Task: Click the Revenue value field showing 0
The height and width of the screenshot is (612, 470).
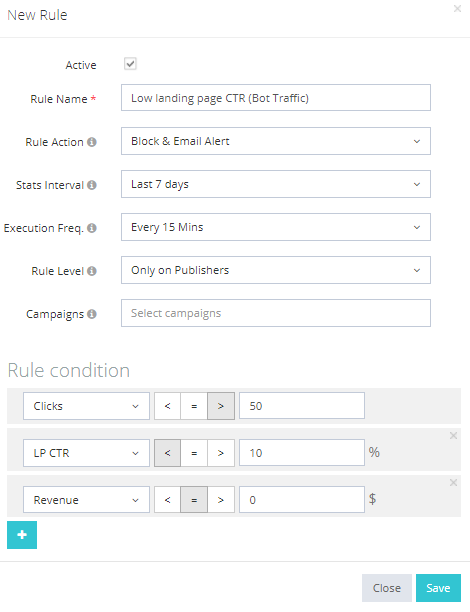Action: point(302,500)
